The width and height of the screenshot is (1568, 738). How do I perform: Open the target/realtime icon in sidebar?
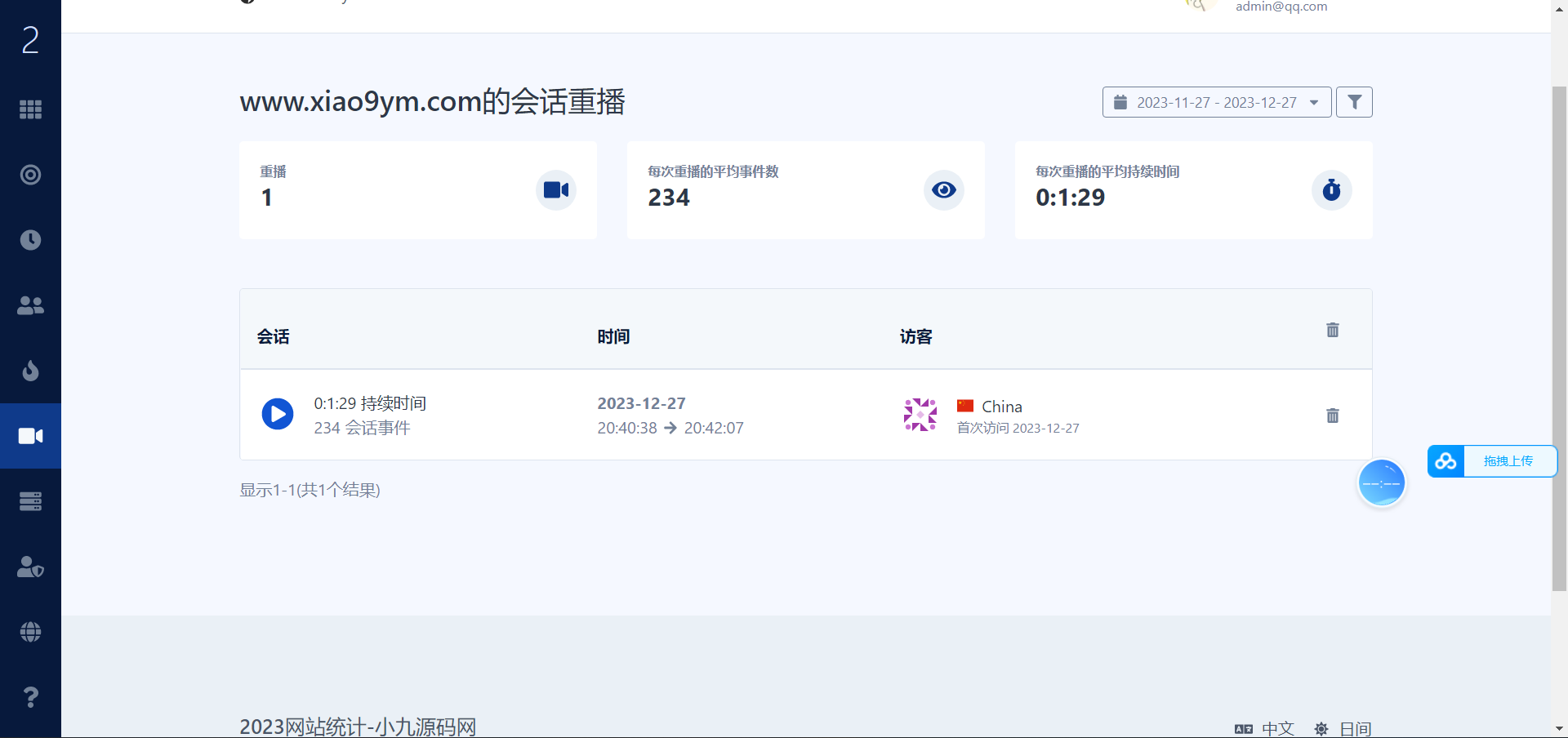coord(30,175)
